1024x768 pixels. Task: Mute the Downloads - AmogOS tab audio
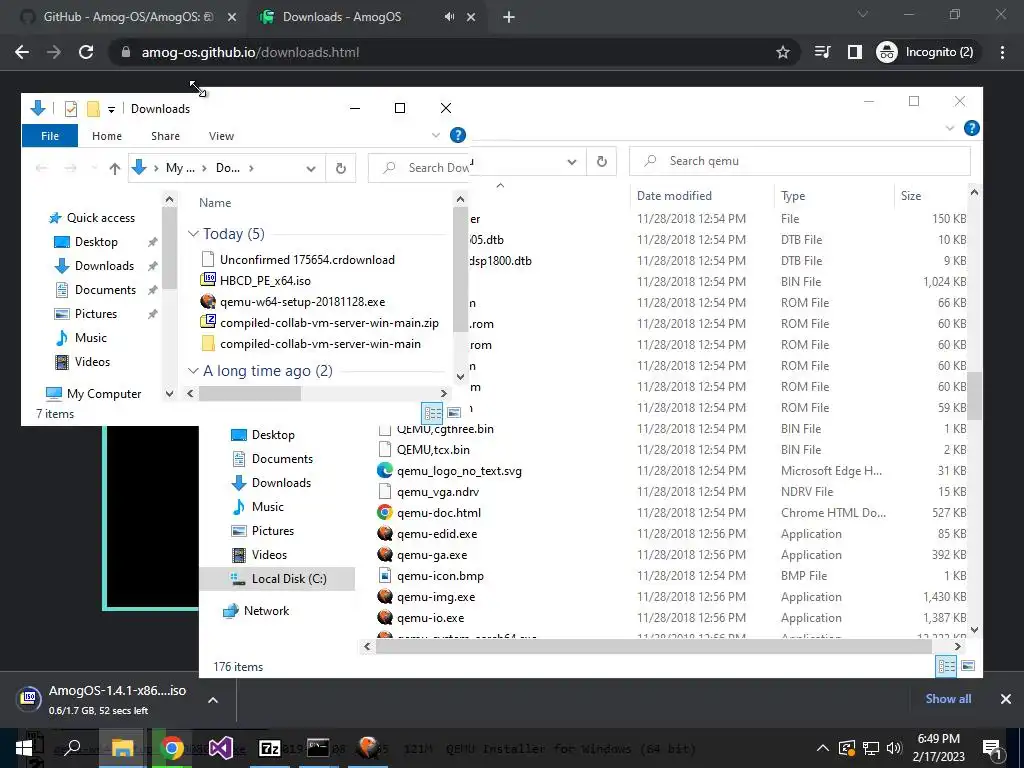449,17
